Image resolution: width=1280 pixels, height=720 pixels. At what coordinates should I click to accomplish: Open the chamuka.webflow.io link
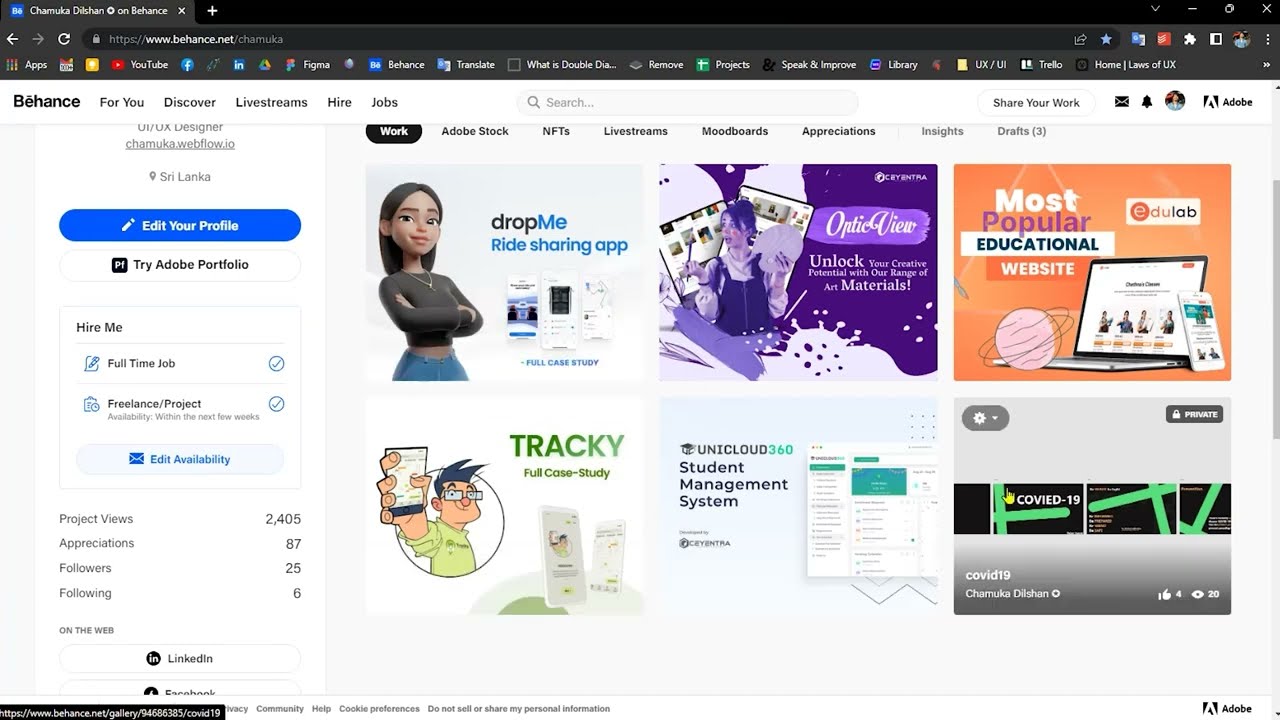[x=180, y=144]
